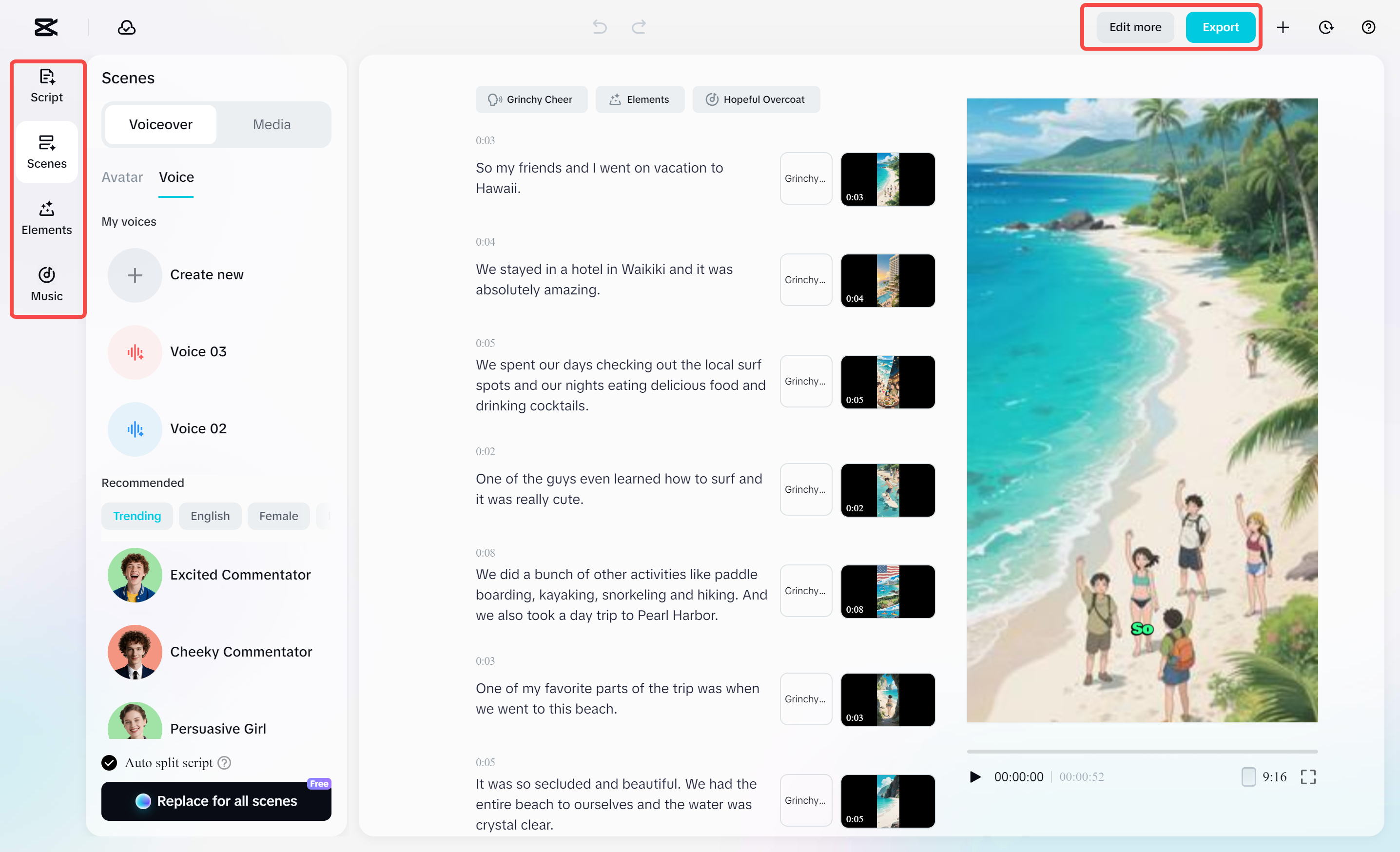Select the Female voice filter
The width and height of the screenshot is (1400, 852).
click(x=278, y=516)
